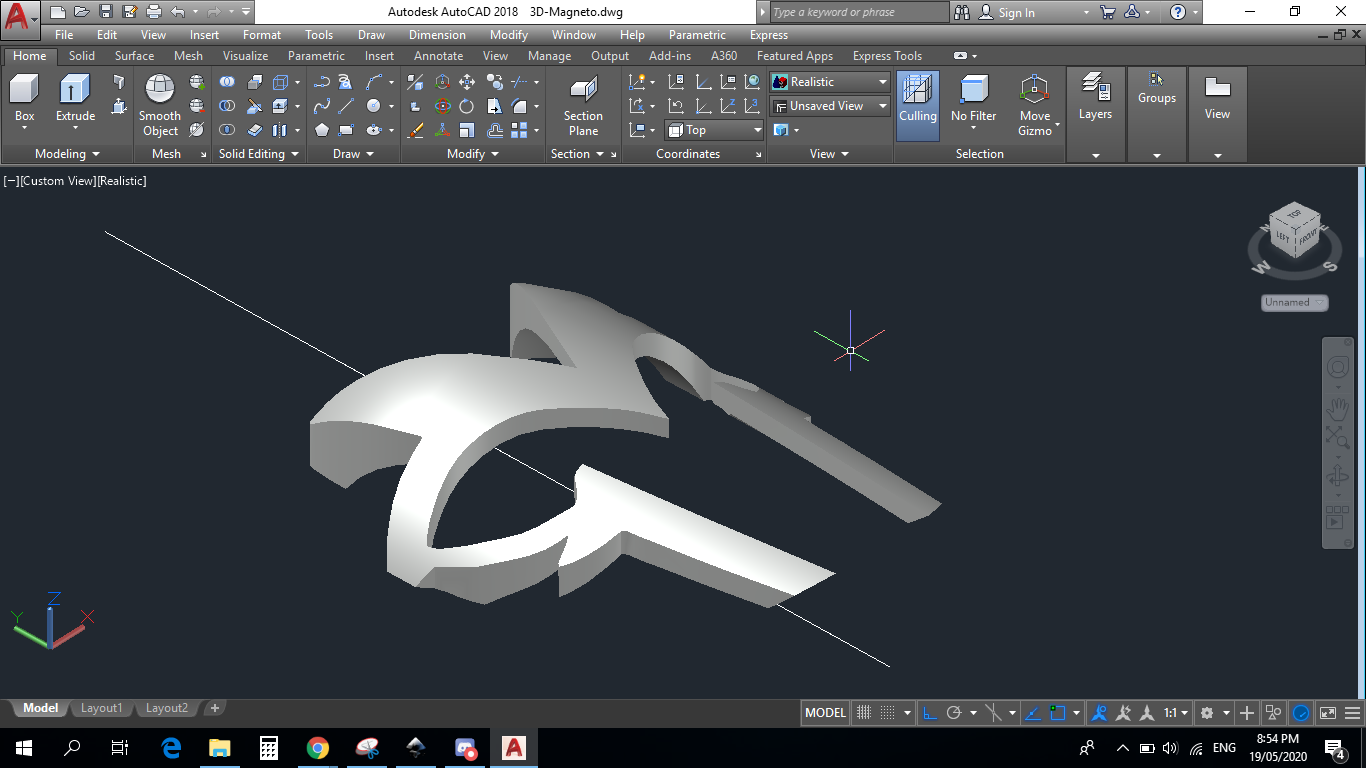This screenshot has width=1366, height=768.
Task: Open the Customization menu in status bar
Action: [x=1353, y=713]
